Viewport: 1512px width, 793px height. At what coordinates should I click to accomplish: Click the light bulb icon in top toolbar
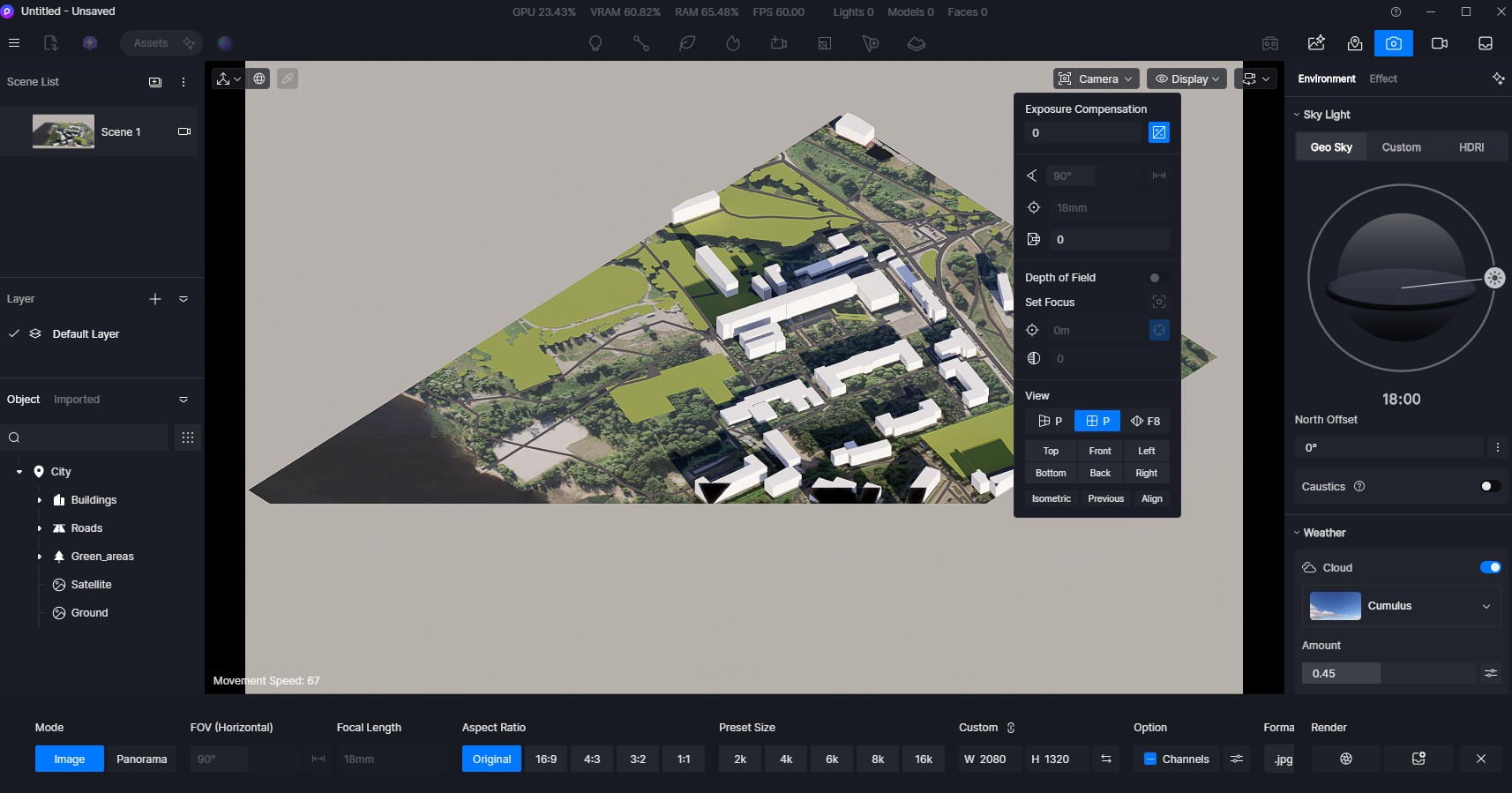595,43
